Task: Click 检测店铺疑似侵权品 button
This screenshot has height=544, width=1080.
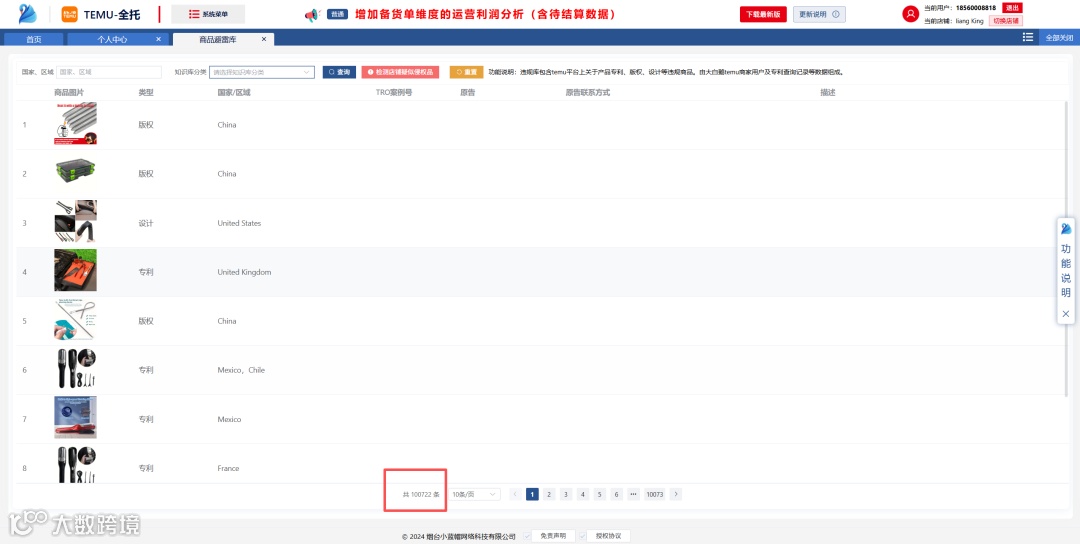Action: 400,72
